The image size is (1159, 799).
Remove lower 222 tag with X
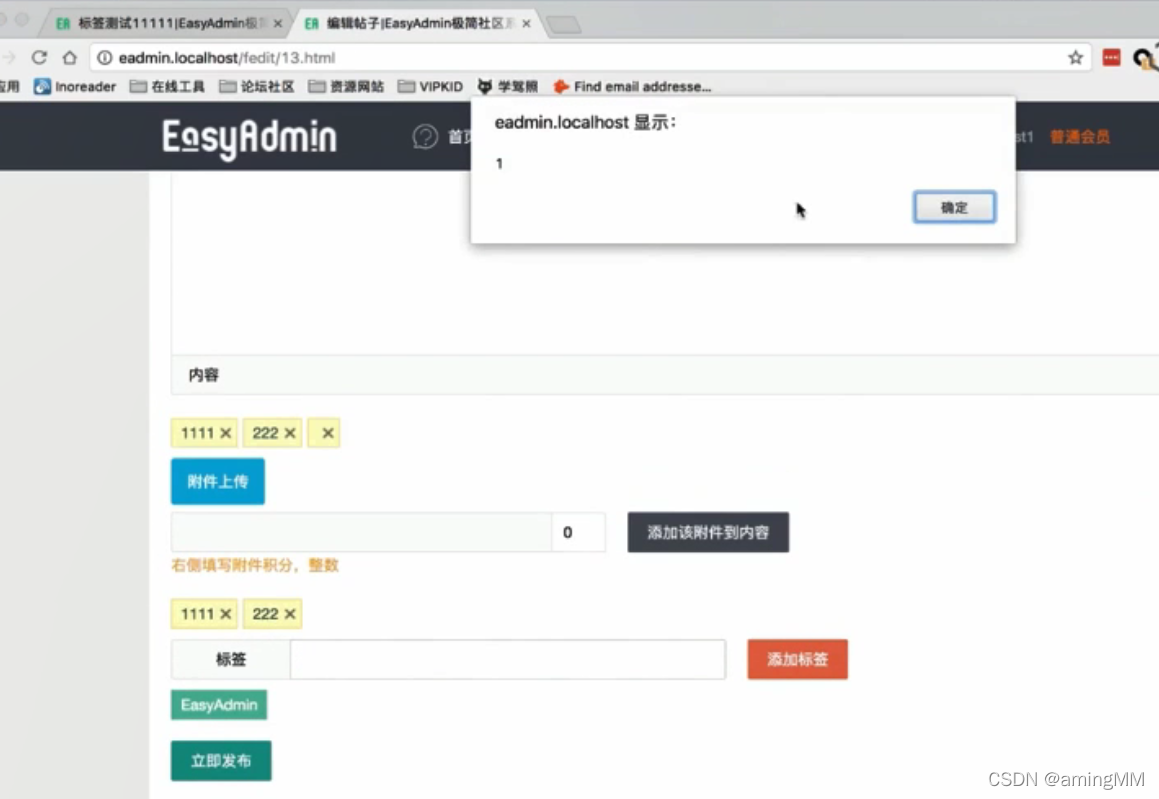290,614
